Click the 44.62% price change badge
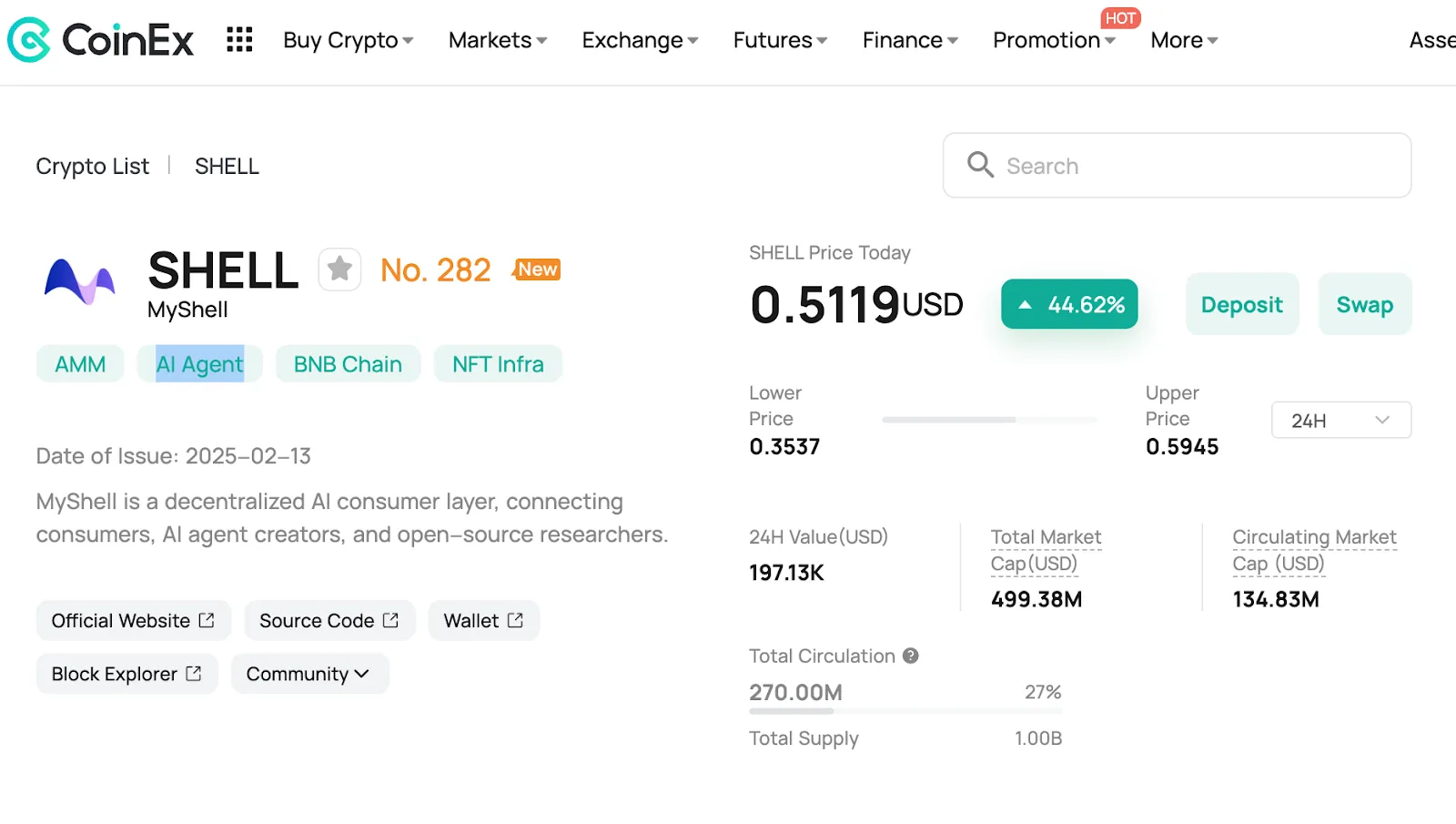The width and height of the screenshot is (1456, 824). click(x=1069, y=304)
